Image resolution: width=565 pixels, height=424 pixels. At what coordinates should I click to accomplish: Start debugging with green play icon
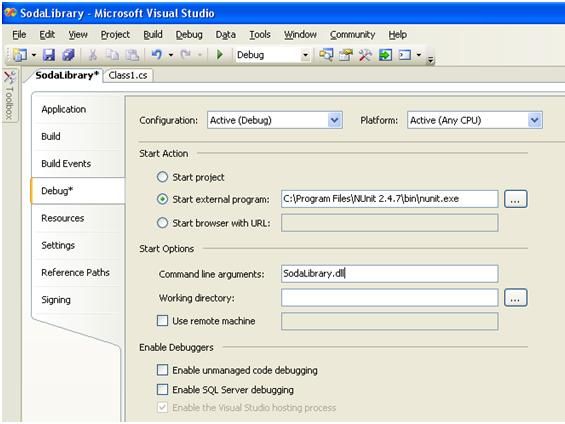coord(219,55)
